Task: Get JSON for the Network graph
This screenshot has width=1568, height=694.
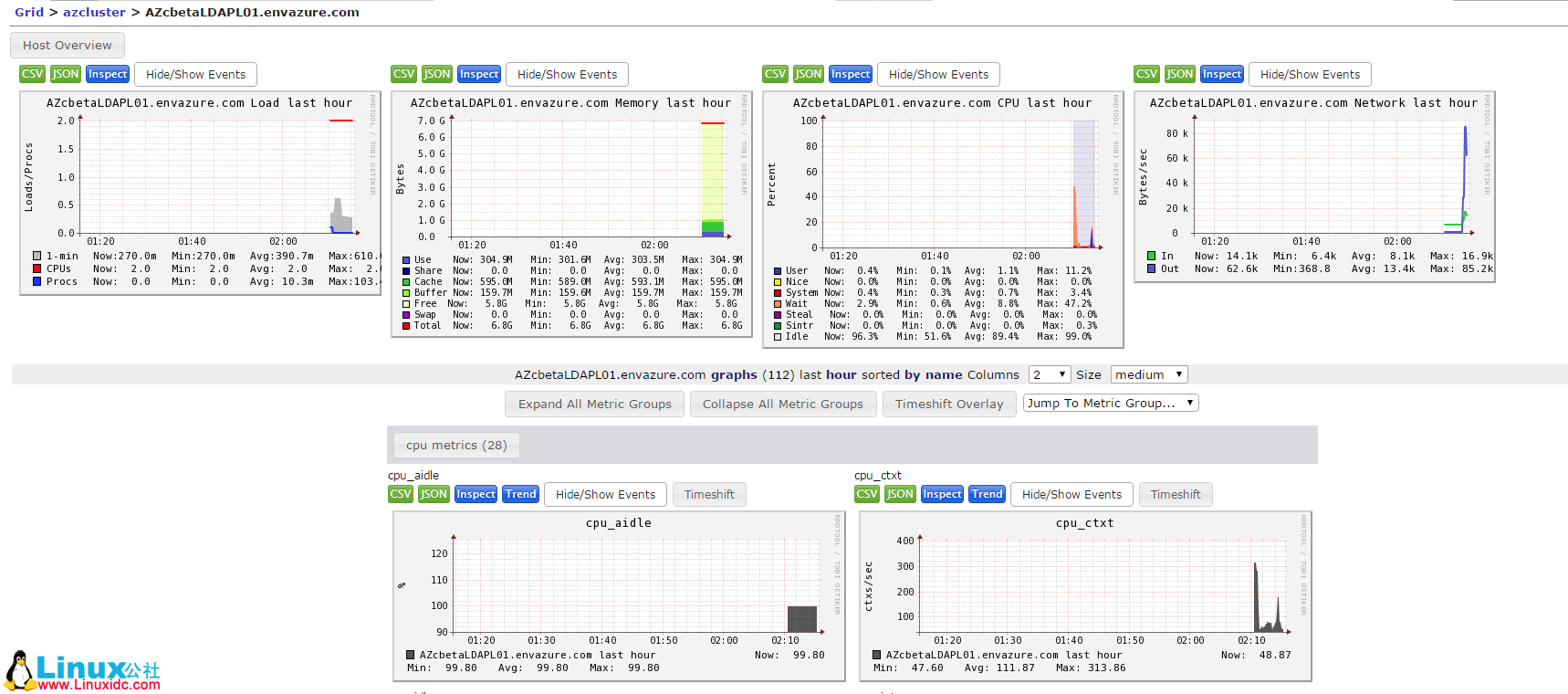Action: pos(1180,74)
